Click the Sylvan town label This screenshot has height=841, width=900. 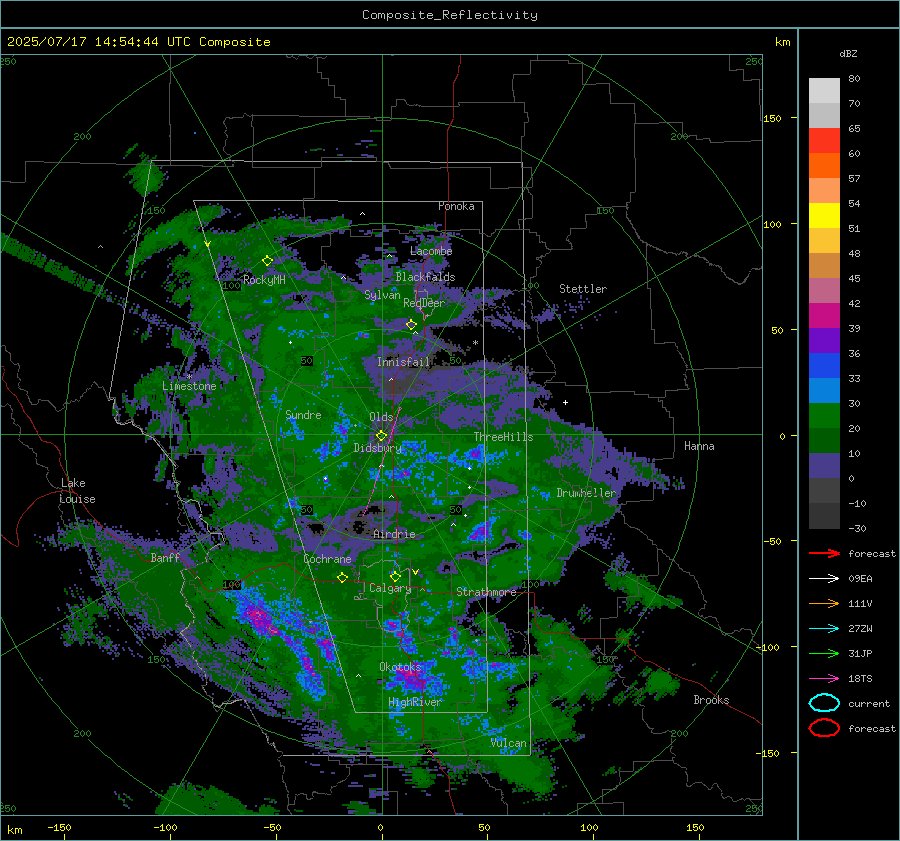pyautogui.click(x=382, y=294)
